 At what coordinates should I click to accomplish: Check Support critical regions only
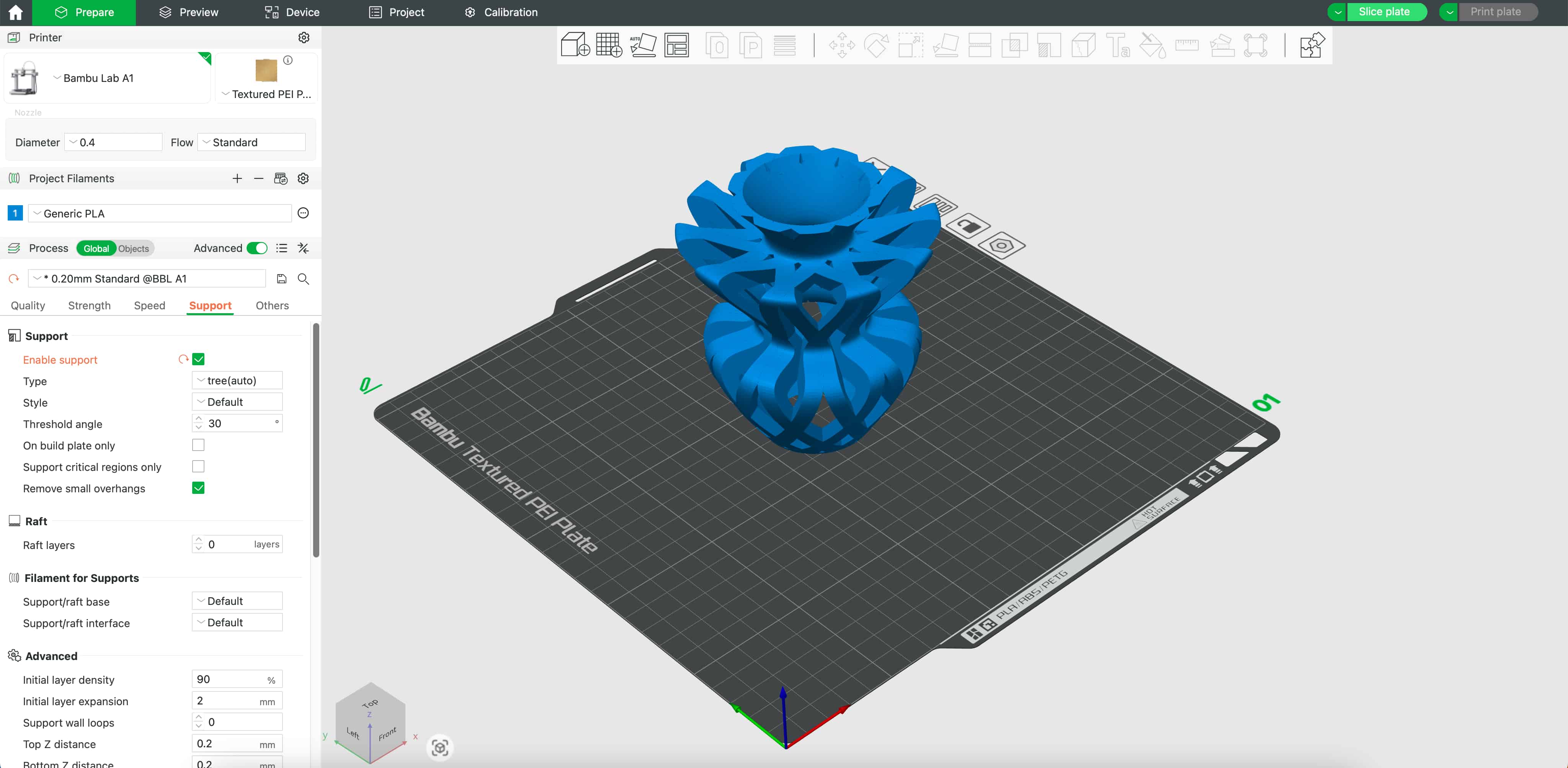click(198, 466)
